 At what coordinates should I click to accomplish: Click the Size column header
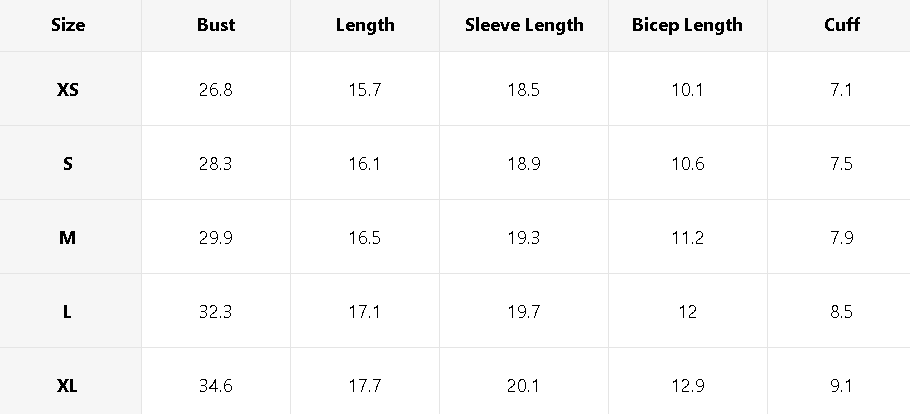click(x=68, y=25)
